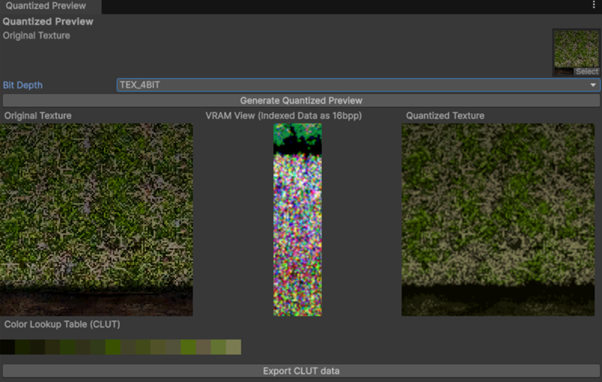Click the 'Quantized Texture' label

[x=445, y=116]
